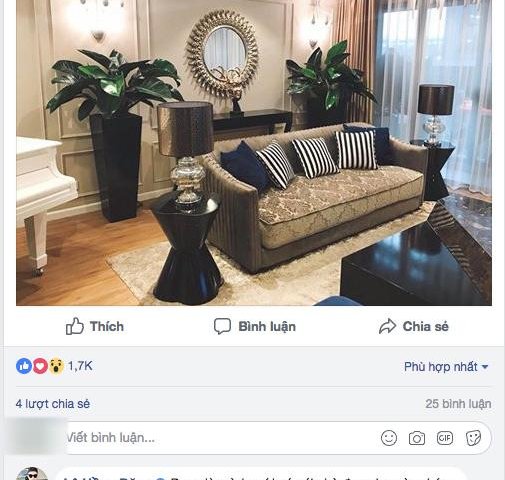Click the Chia sẻ button label
Screen dimensions: 505x480
click(x=425, y=326)
